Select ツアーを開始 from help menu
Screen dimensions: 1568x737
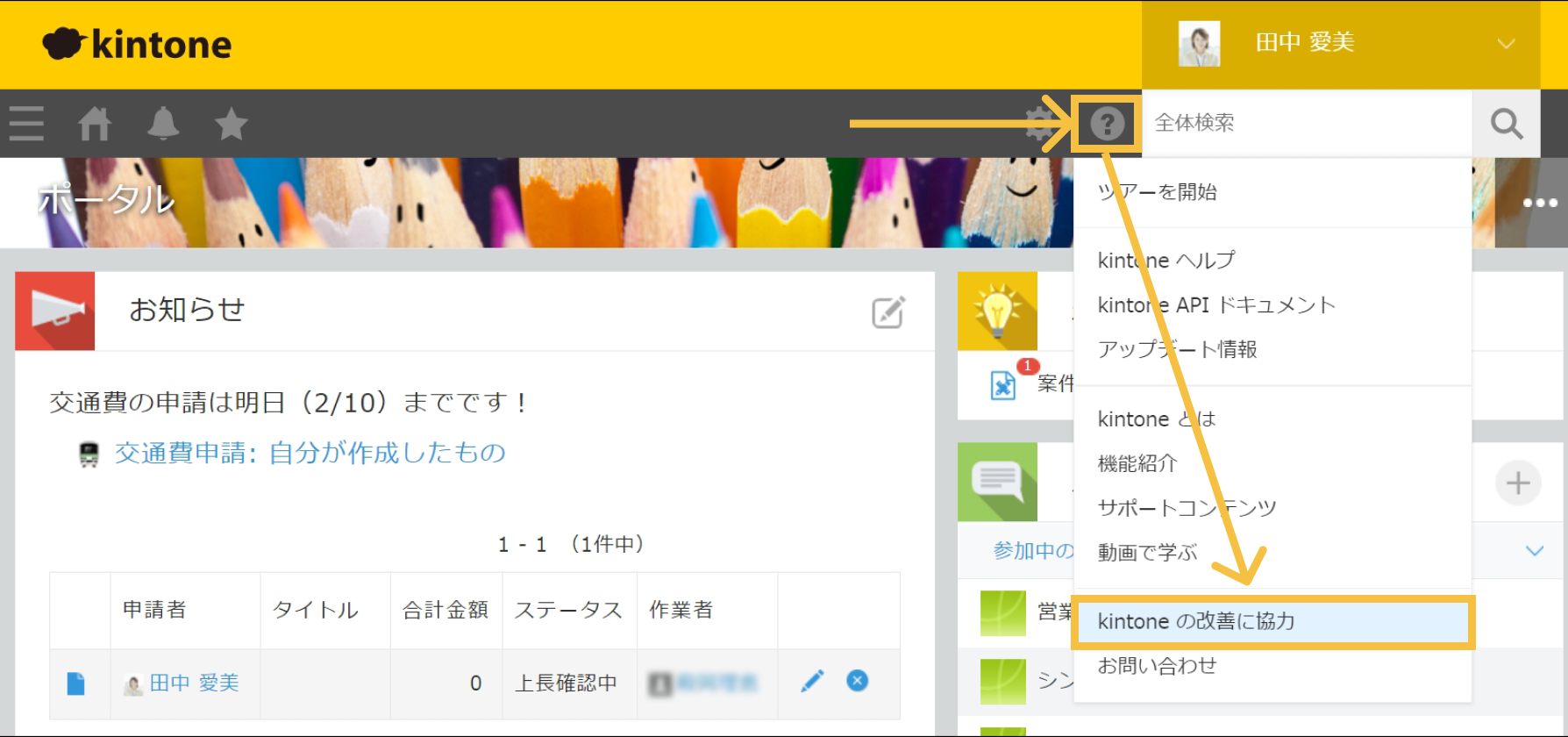pyautogui.click(x=1272, y=192)
